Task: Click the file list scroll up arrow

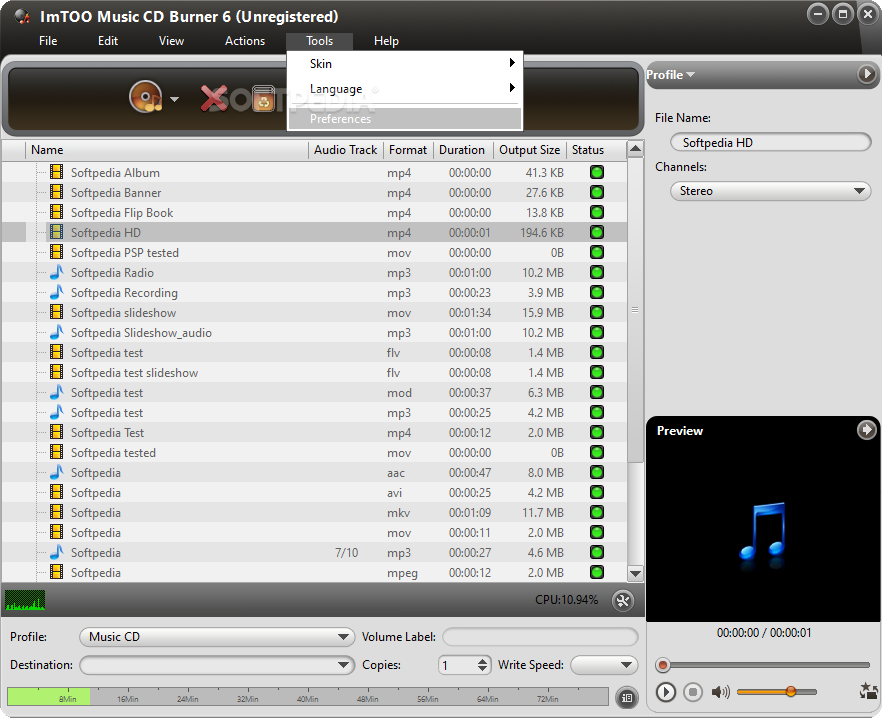Action: coord(635,149)
